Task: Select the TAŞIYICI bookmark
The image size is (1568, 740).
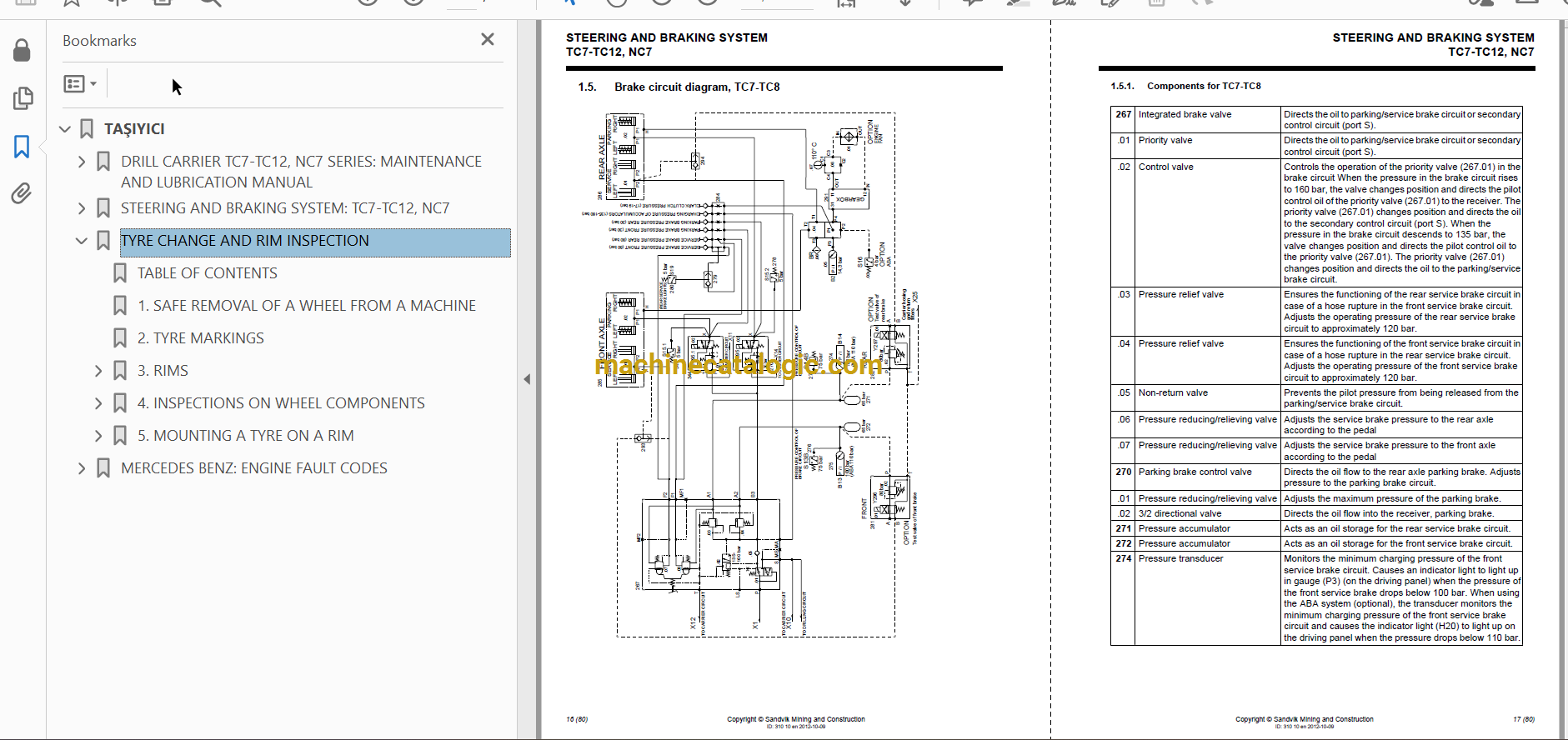Action: click(134, 129)
